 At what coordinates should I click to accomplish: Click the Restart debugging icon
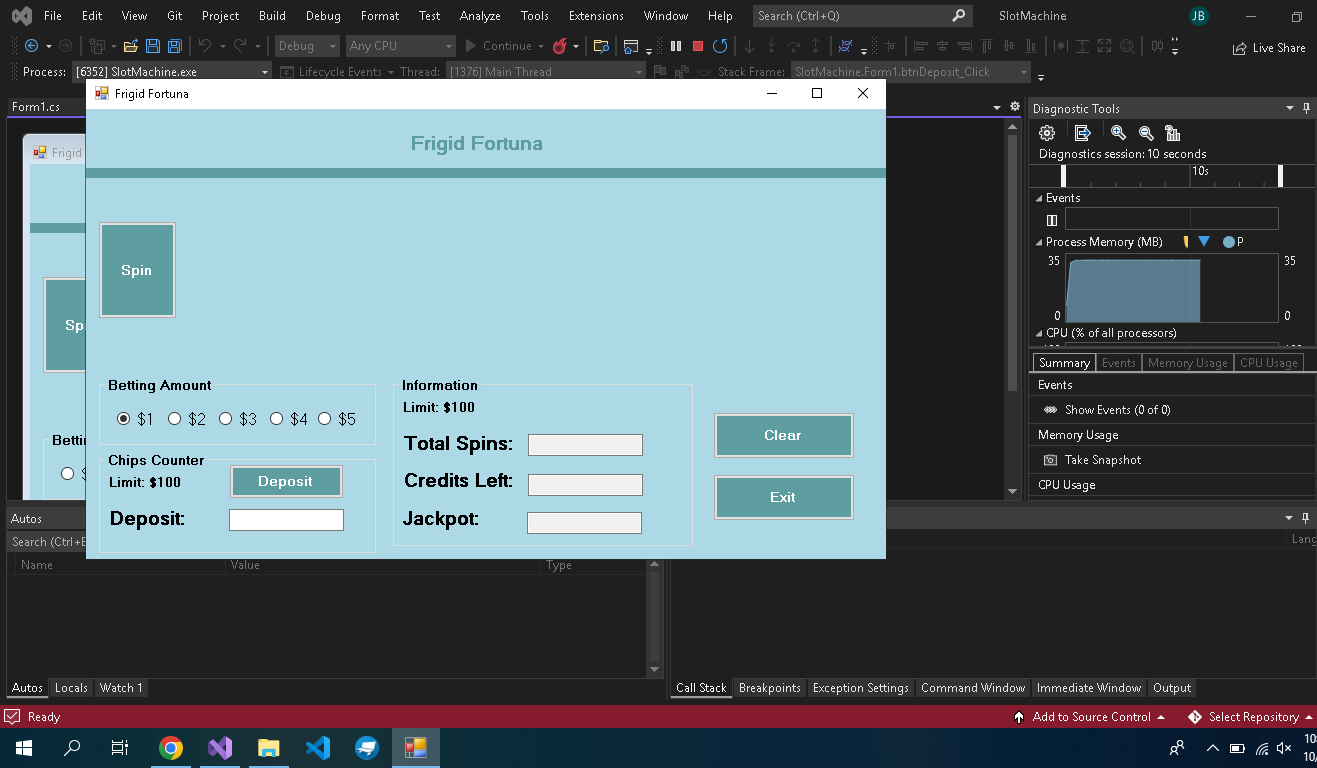click(x=719, y=46)
